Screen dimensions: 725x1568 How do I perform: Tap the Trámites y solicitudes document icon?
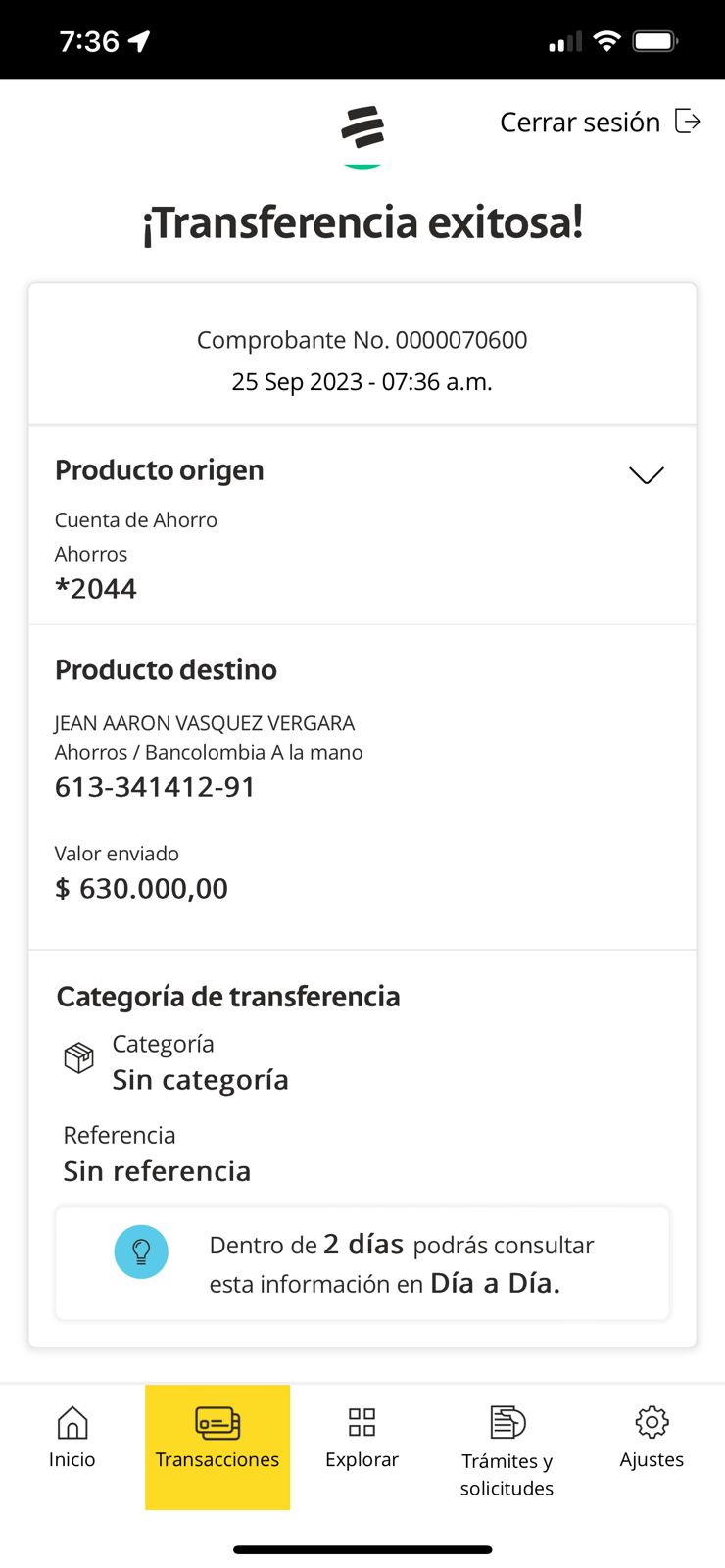[x=507, y=1422]
